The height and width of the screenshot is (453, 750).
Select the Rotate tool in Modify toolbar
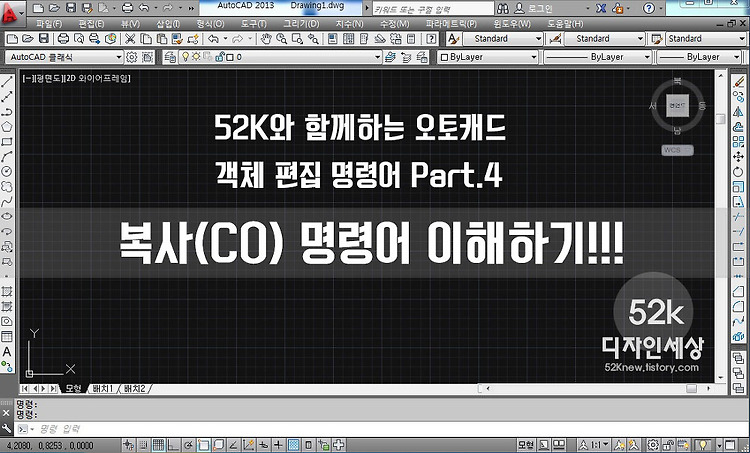click(x=739, y=172)
